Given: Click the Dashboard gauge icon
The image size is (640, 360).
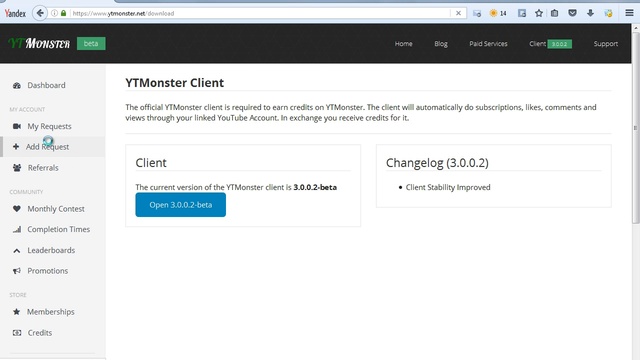Looking at the screenshot, I should [17, 85].
